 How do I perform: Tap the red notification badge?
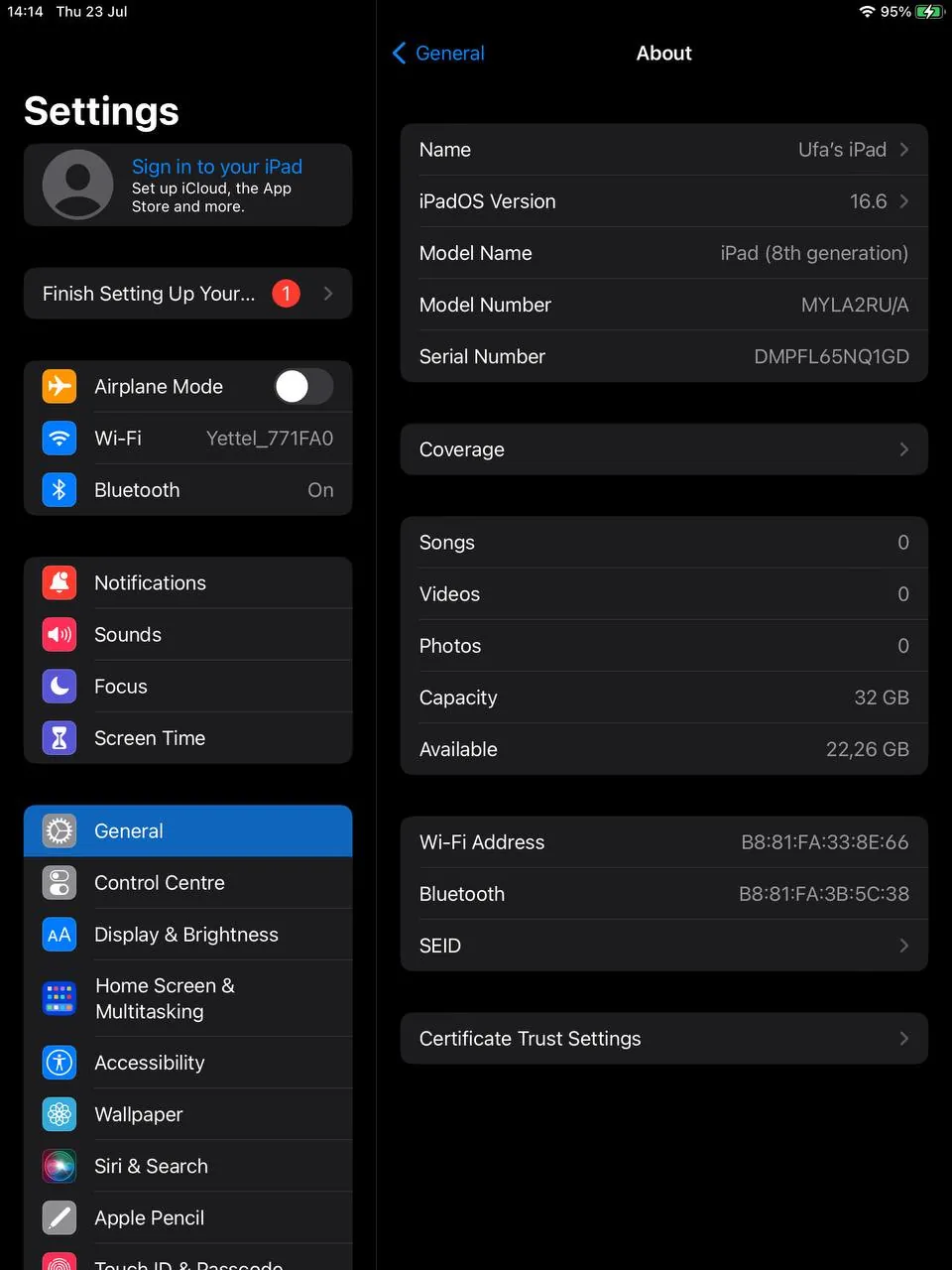click(x=287, y=294)
